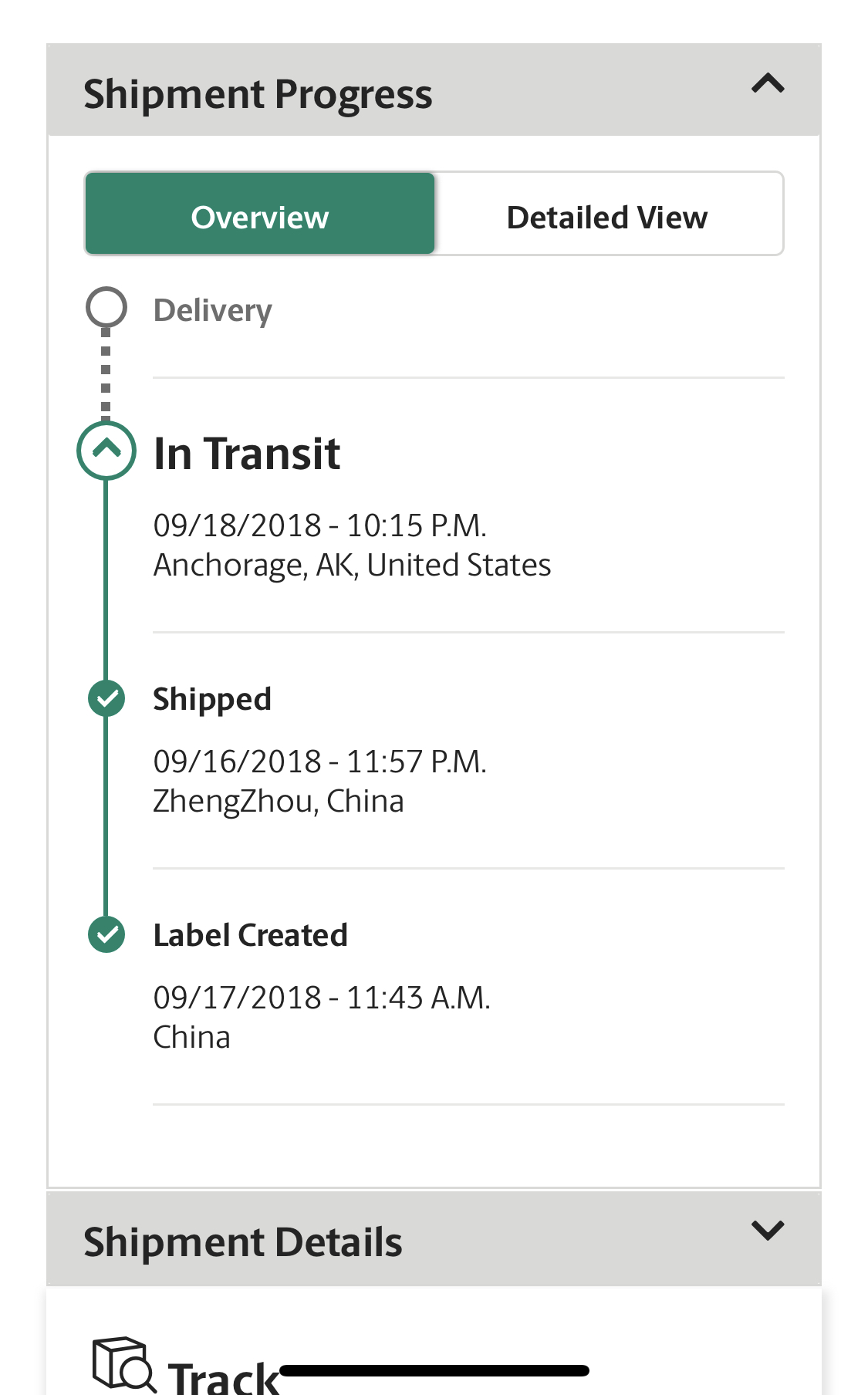Tap the Delivery step label
The width and height of the screenshot is (868, 1395).
213,311
